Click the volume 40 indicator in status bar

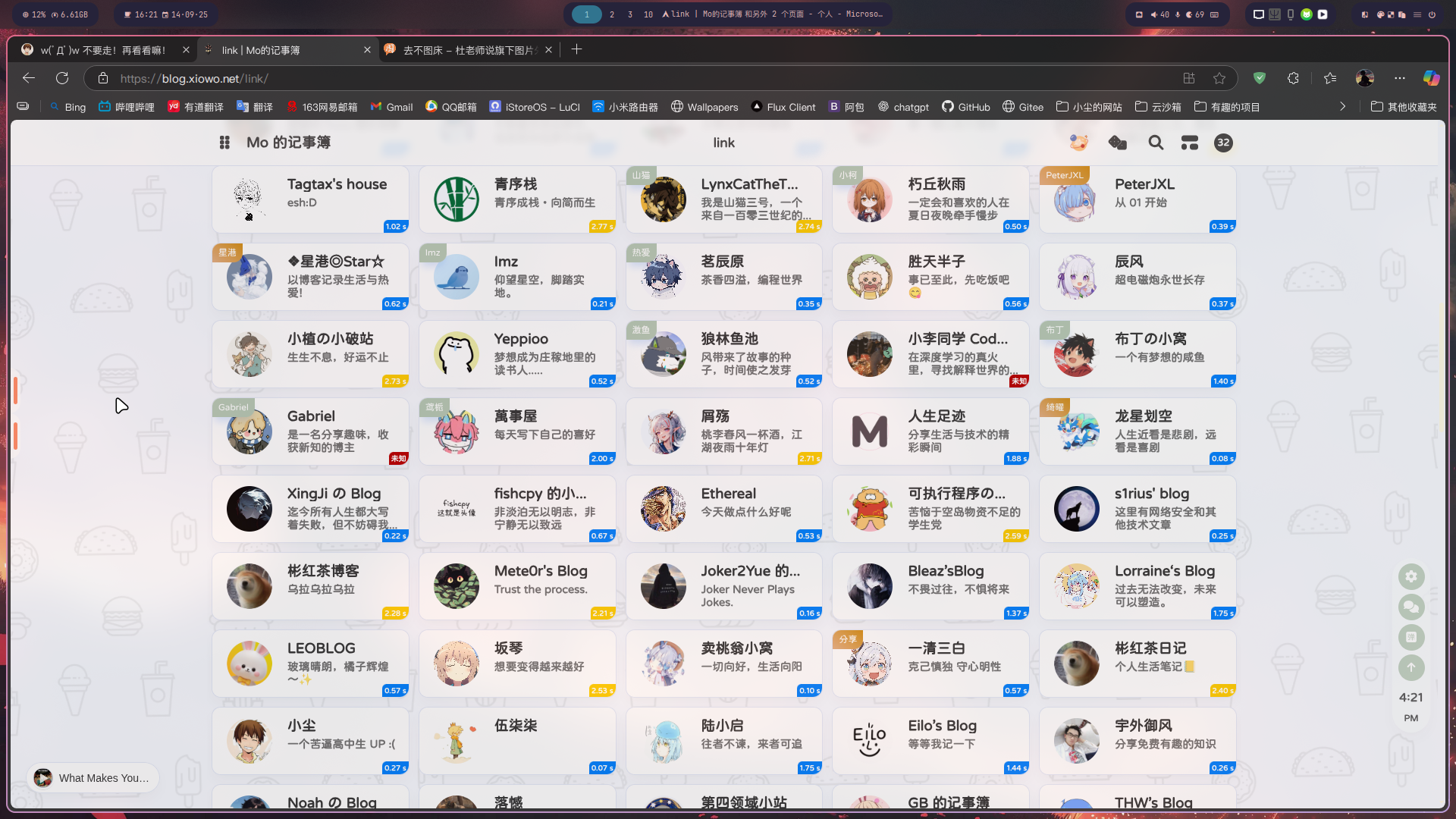coord(1159,14)
